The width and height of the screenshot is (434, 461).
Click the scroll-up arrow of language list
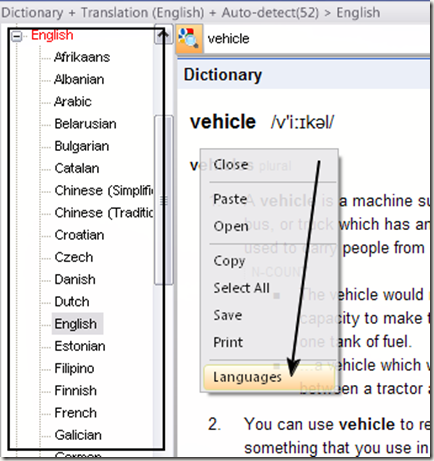coord(163,34)
